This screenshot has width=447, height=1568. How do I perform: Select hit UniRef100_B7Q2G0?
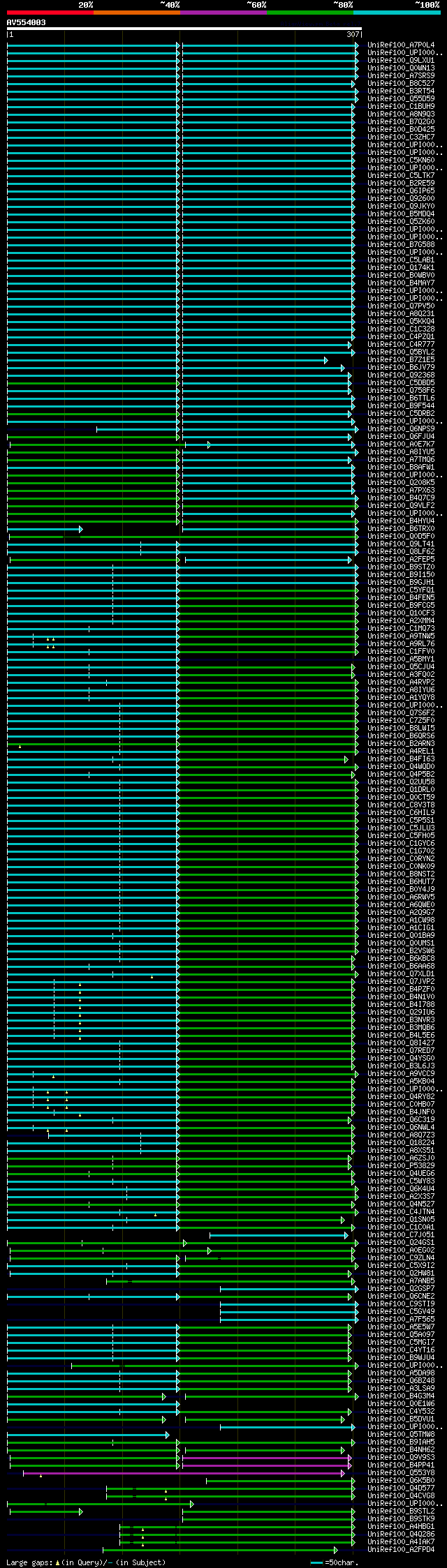click(x=401, y=122)
